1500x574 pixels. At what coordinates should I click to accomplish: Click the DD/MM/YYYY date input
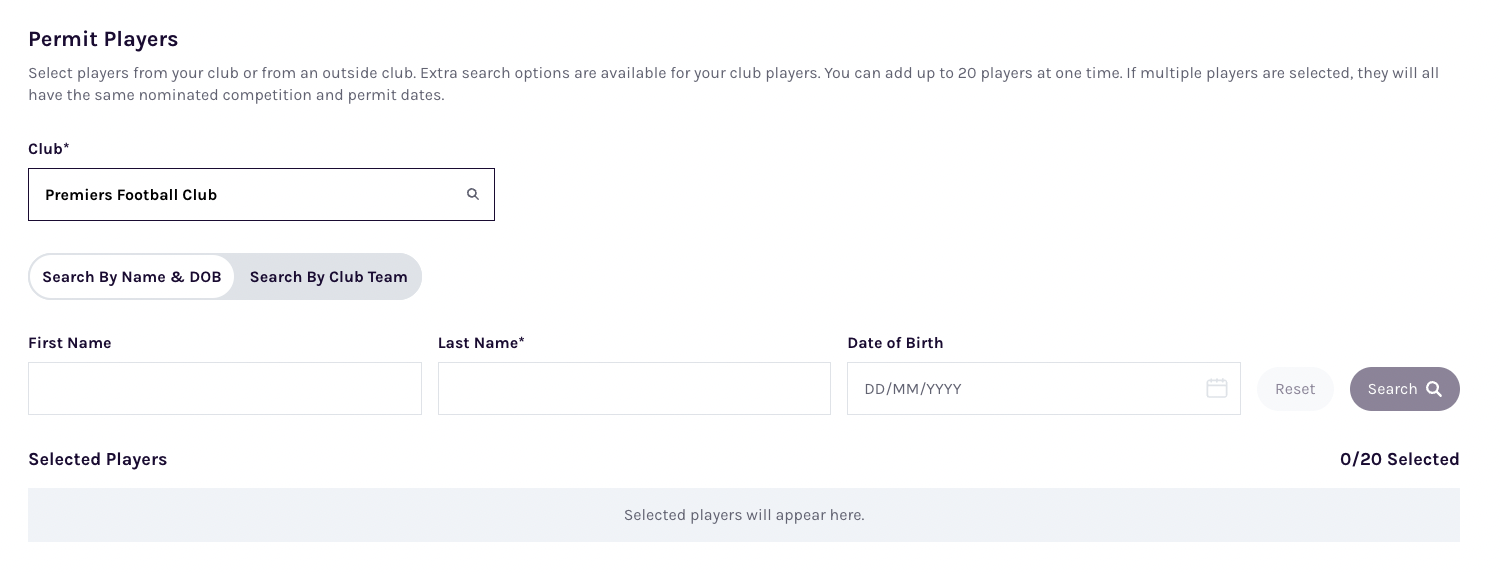pos(1020,389)
